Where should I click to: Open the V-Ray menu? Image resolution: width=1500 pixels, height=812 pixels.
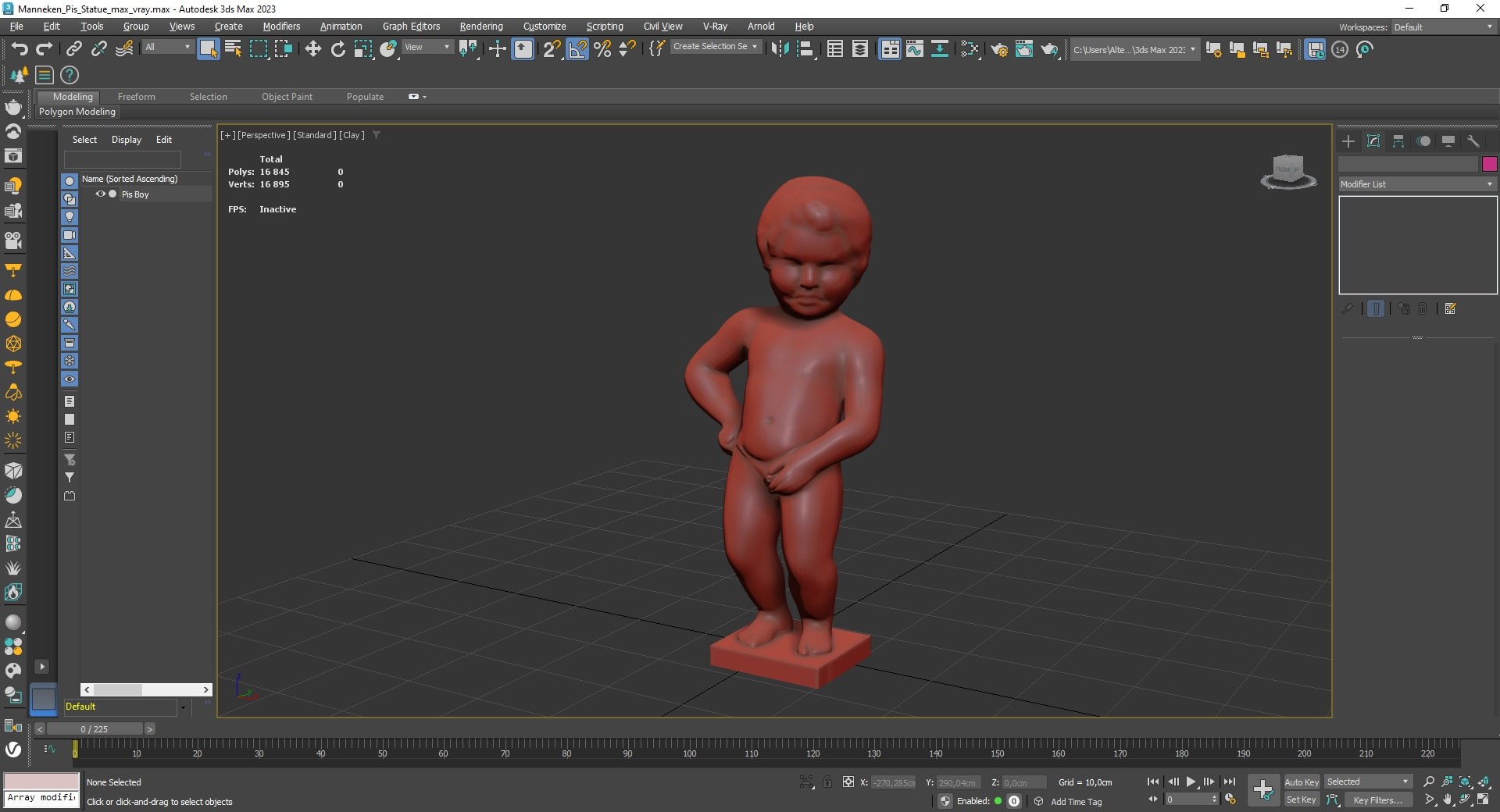tap(715, 27)
